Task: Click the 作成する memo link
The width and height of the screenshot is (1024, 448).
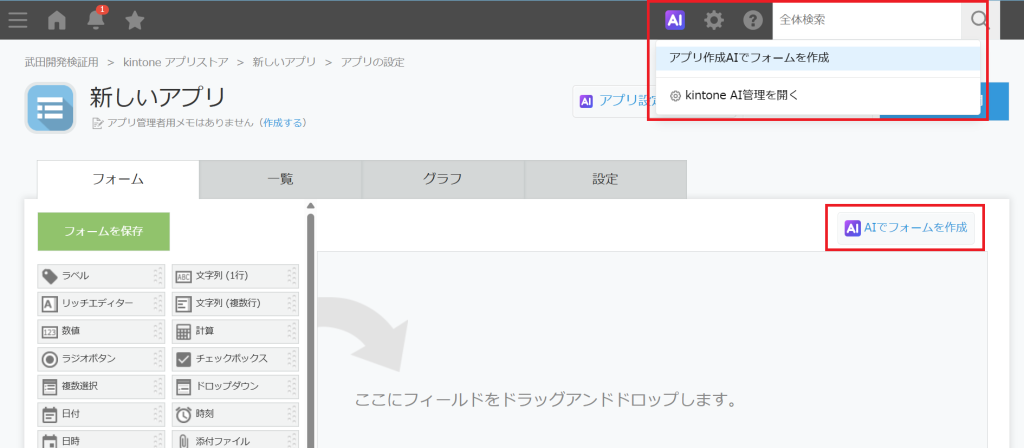Action: 283,122
